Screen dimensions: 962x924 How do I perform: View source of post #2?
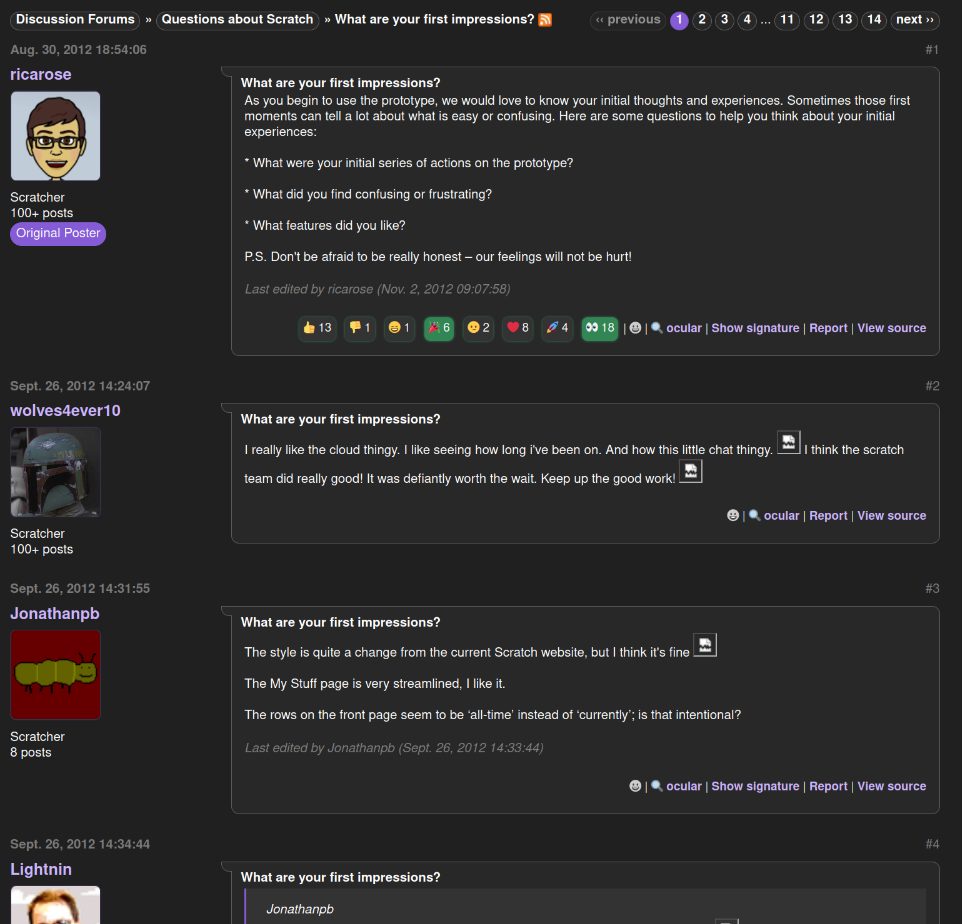891,516
